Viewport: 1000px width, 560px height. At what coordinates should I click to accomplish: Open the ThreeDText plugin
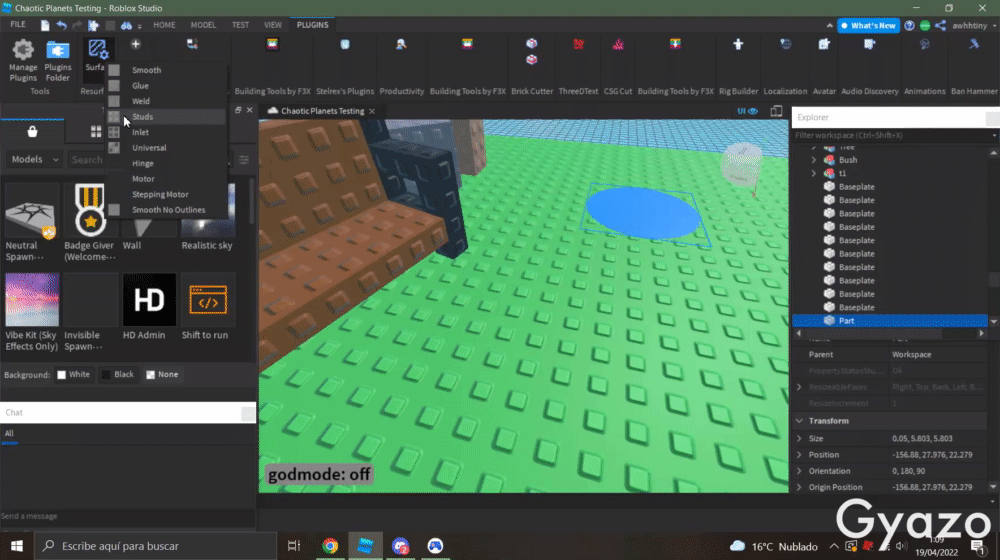(578, 44)
